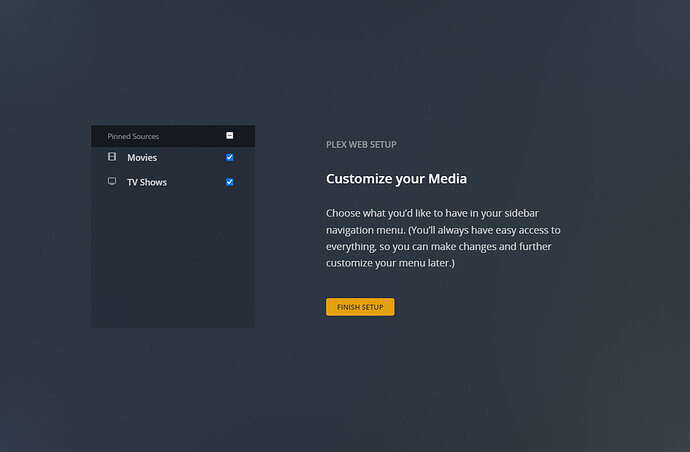Click the Finish Setup button
690x452 pixels.
pos(360,307)
